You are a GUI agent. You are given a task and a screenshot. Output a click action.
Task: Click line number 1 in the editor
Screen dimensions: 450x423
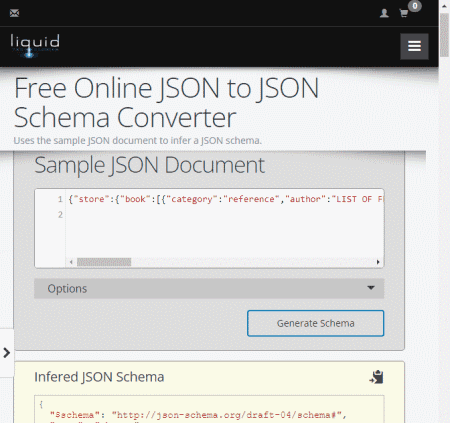tap(60, 199)
